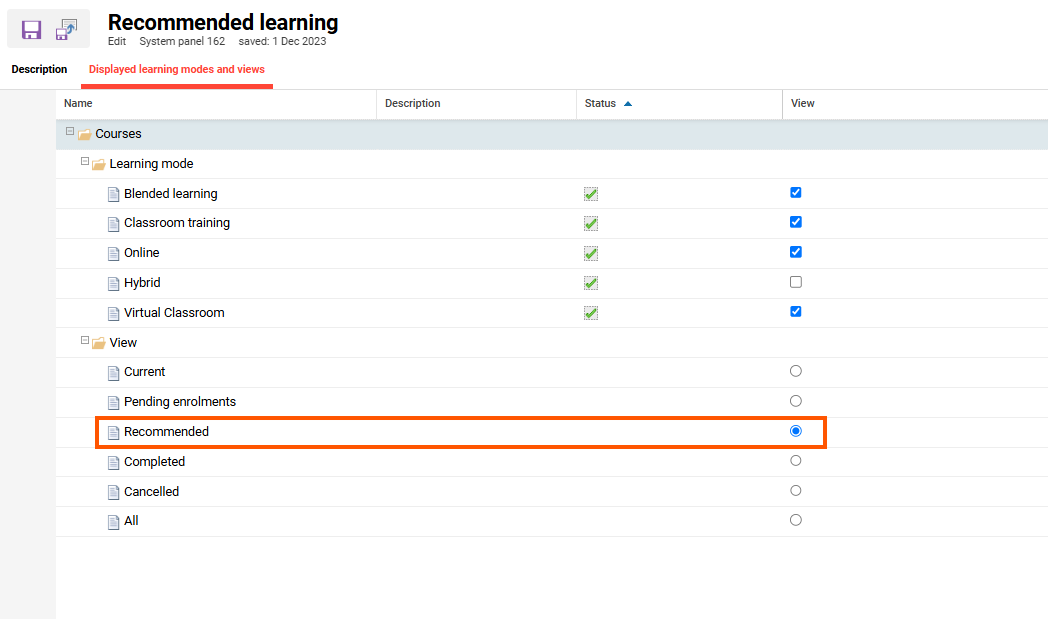Viewport: 1048px width, 619px height.
Task: Switch to the Description tab
Action: (39, 70)
